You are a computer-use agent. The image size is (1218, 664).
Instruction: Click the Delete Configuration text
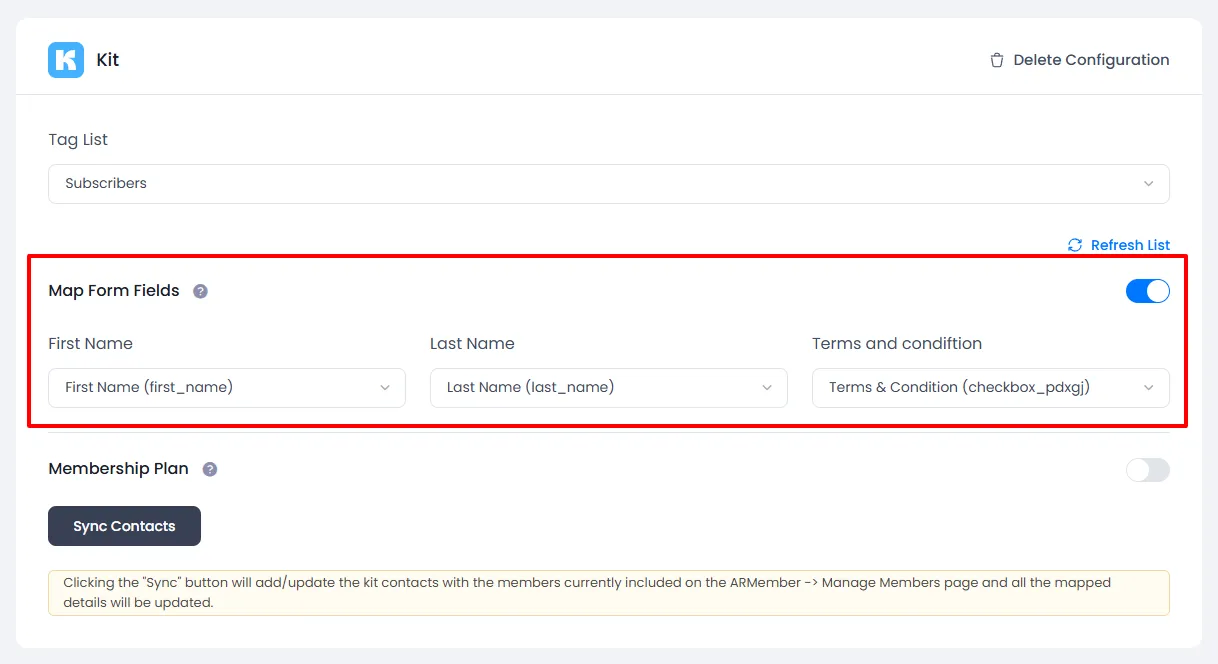coord(1091,60)
